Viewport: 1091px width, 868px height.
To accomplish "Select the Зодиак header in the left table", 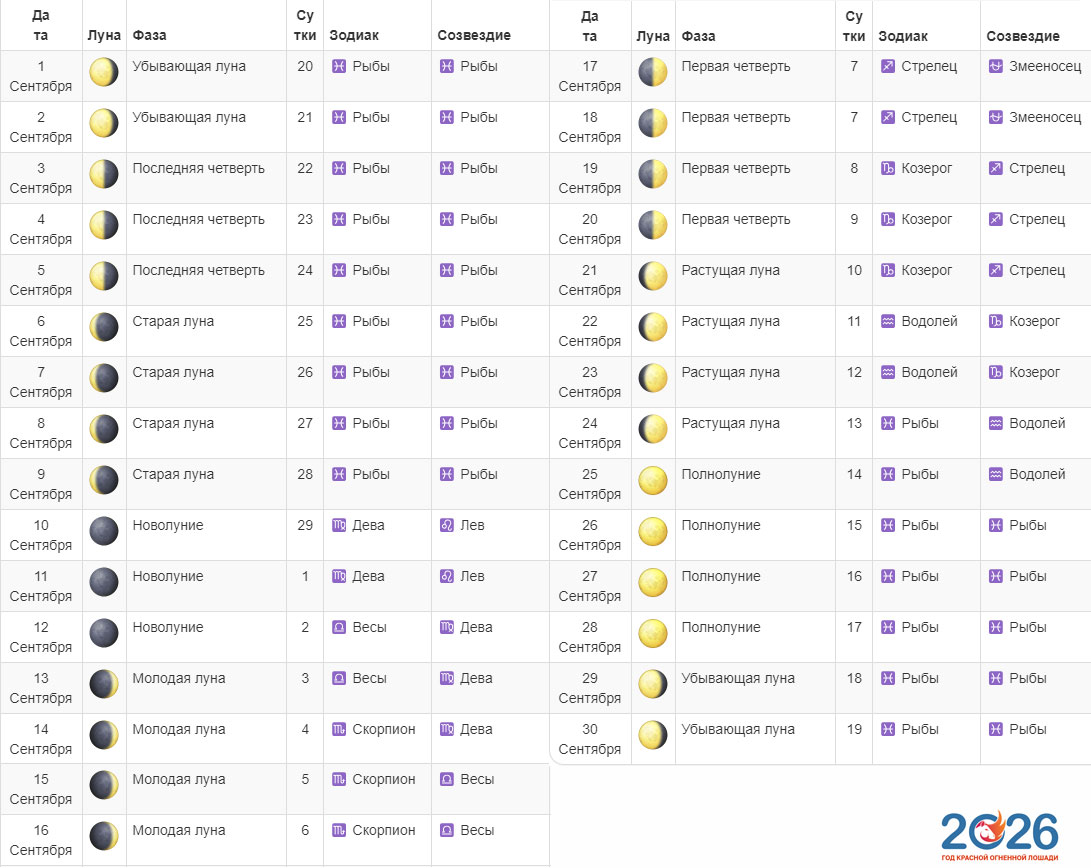I will [354, 35].
